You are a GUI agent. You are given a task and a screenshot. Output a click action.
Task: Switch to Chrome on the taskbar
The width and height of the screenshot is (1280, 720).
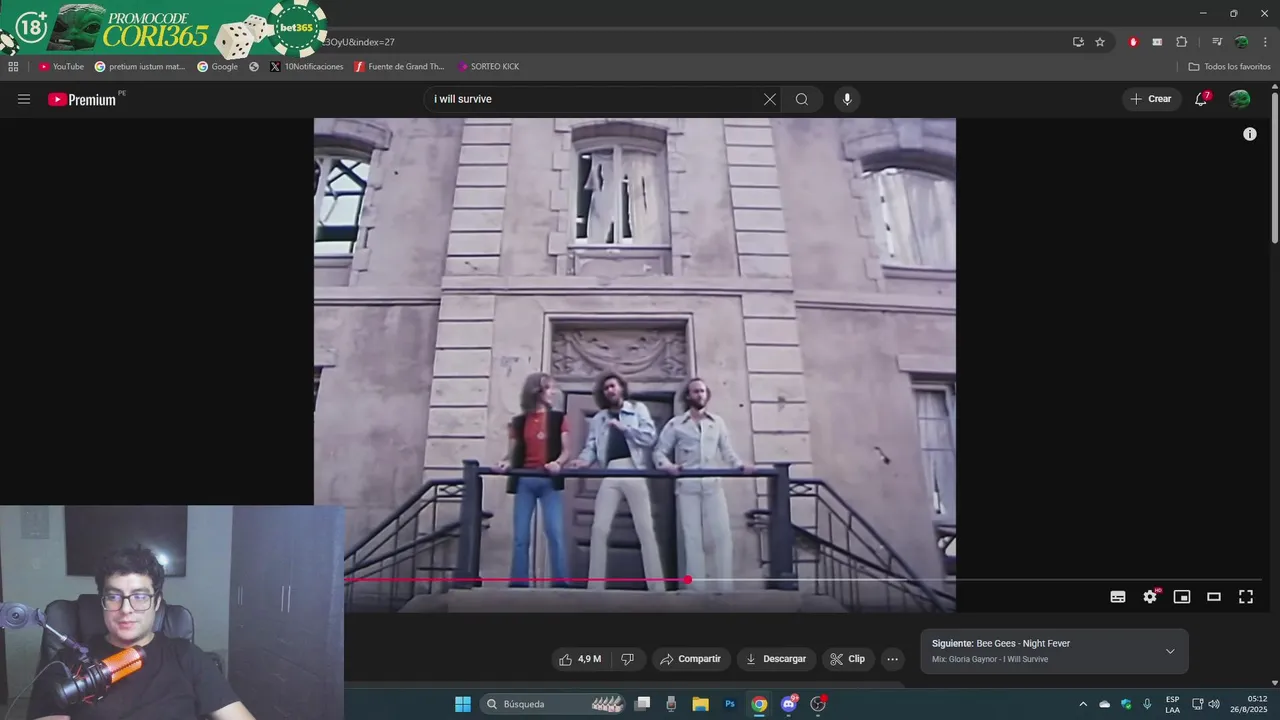pos(759,704)
